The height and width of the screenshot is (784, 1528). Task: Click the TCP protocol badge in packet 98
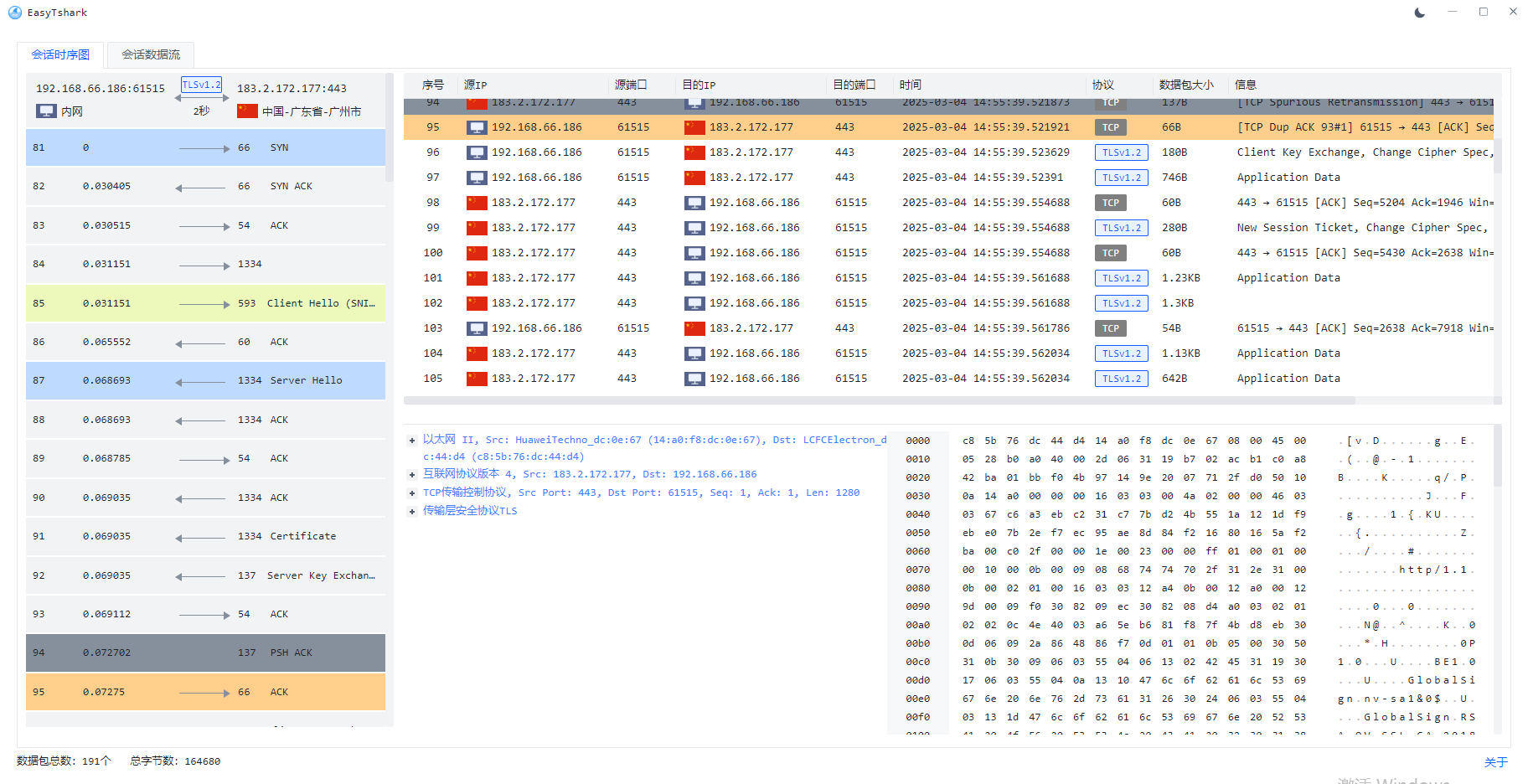pos(1110,203)
